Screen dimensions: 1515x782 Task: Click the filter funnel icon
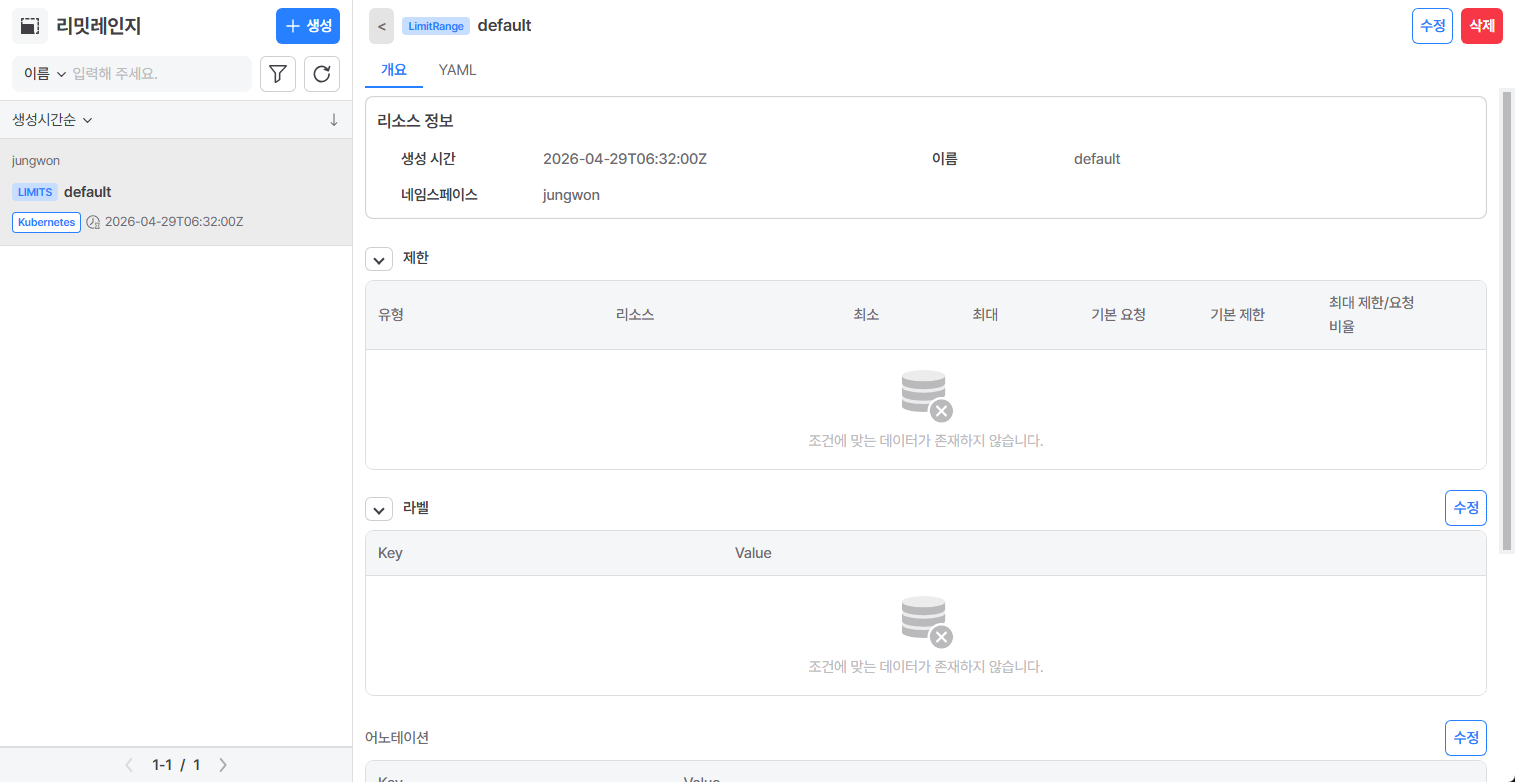tap(278, 74)
